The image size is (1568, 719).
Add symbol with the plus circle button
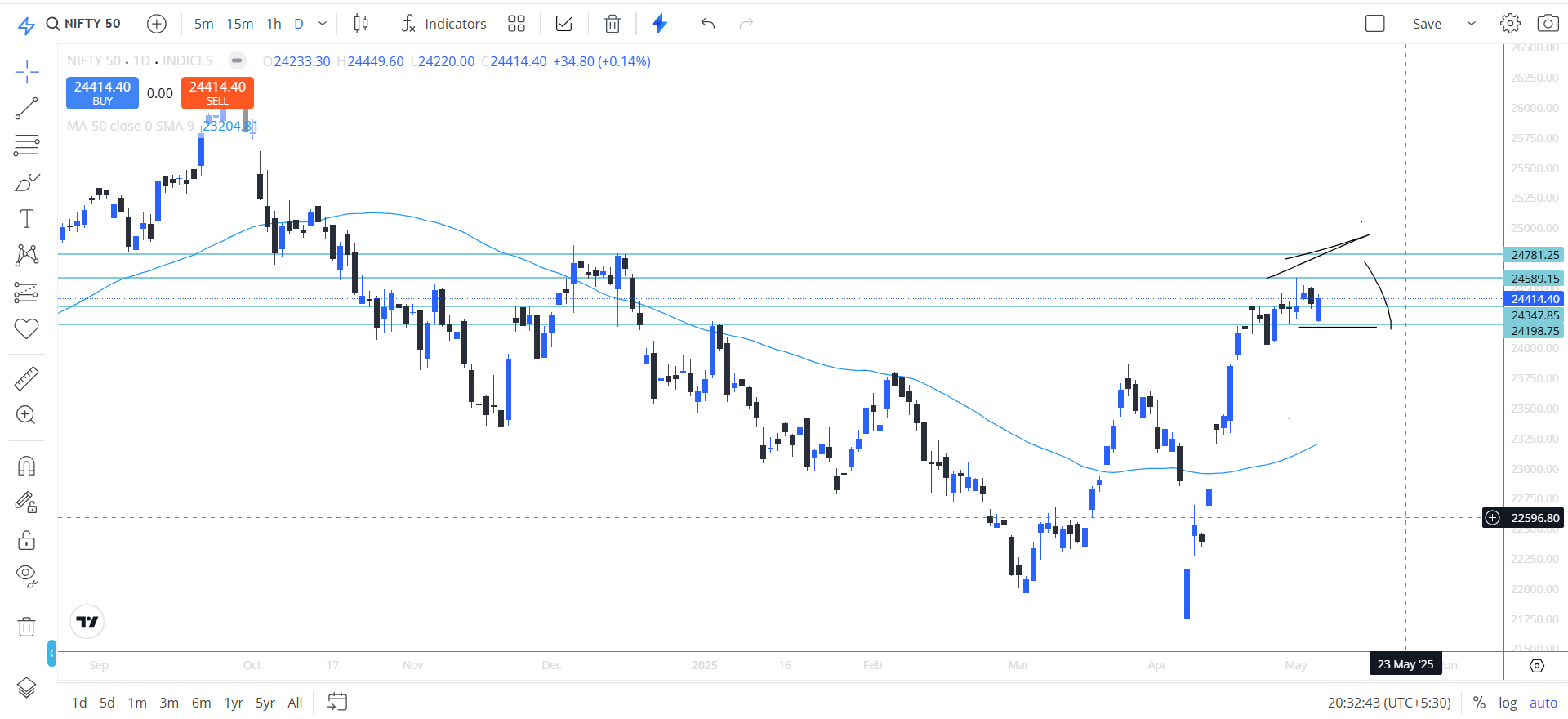click(156, 24)
